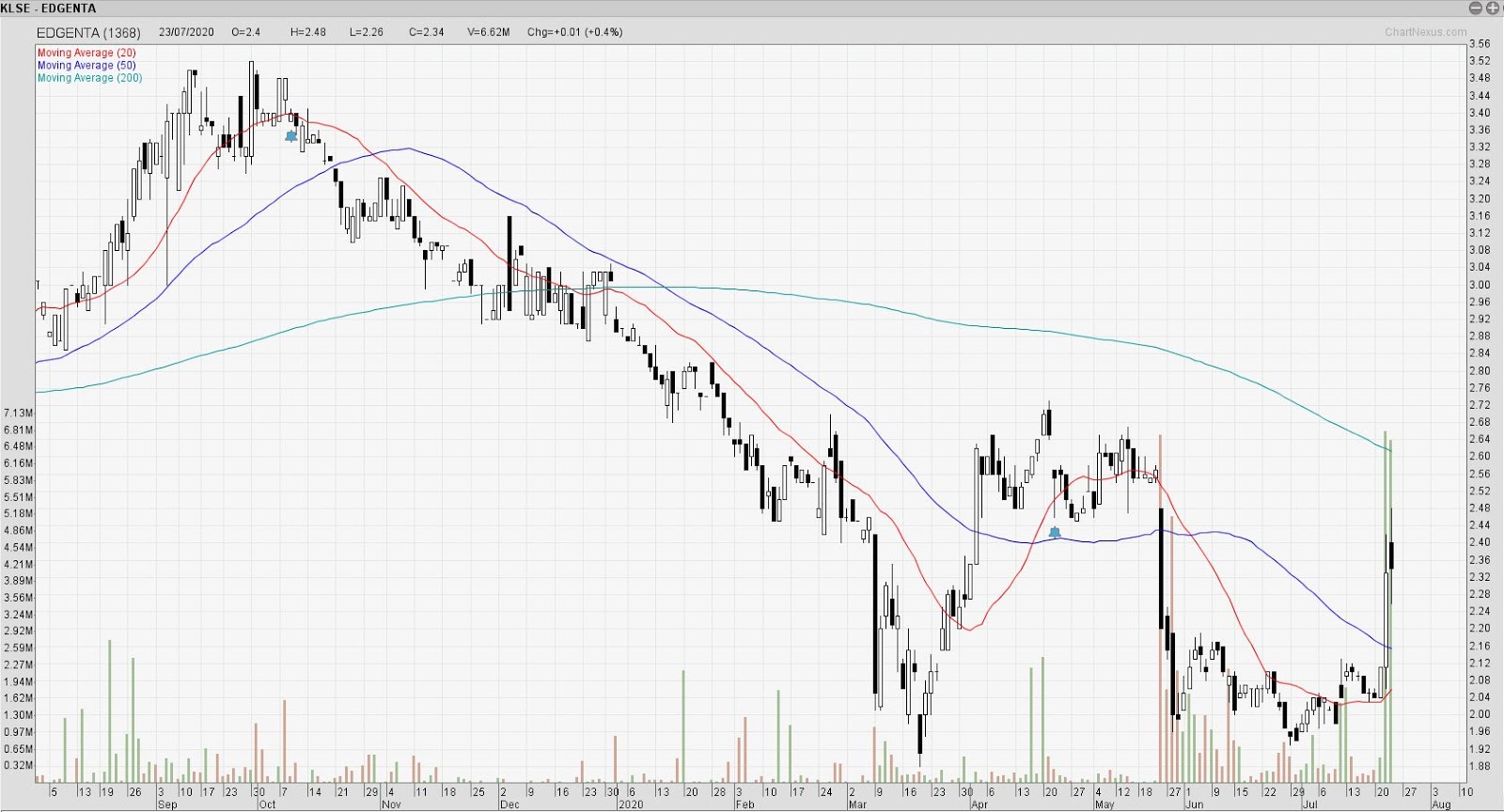This screenshot has height=812, width=1504.
Task: Click the plus zoom-in icon
Action: click(x=1491, y=8)
